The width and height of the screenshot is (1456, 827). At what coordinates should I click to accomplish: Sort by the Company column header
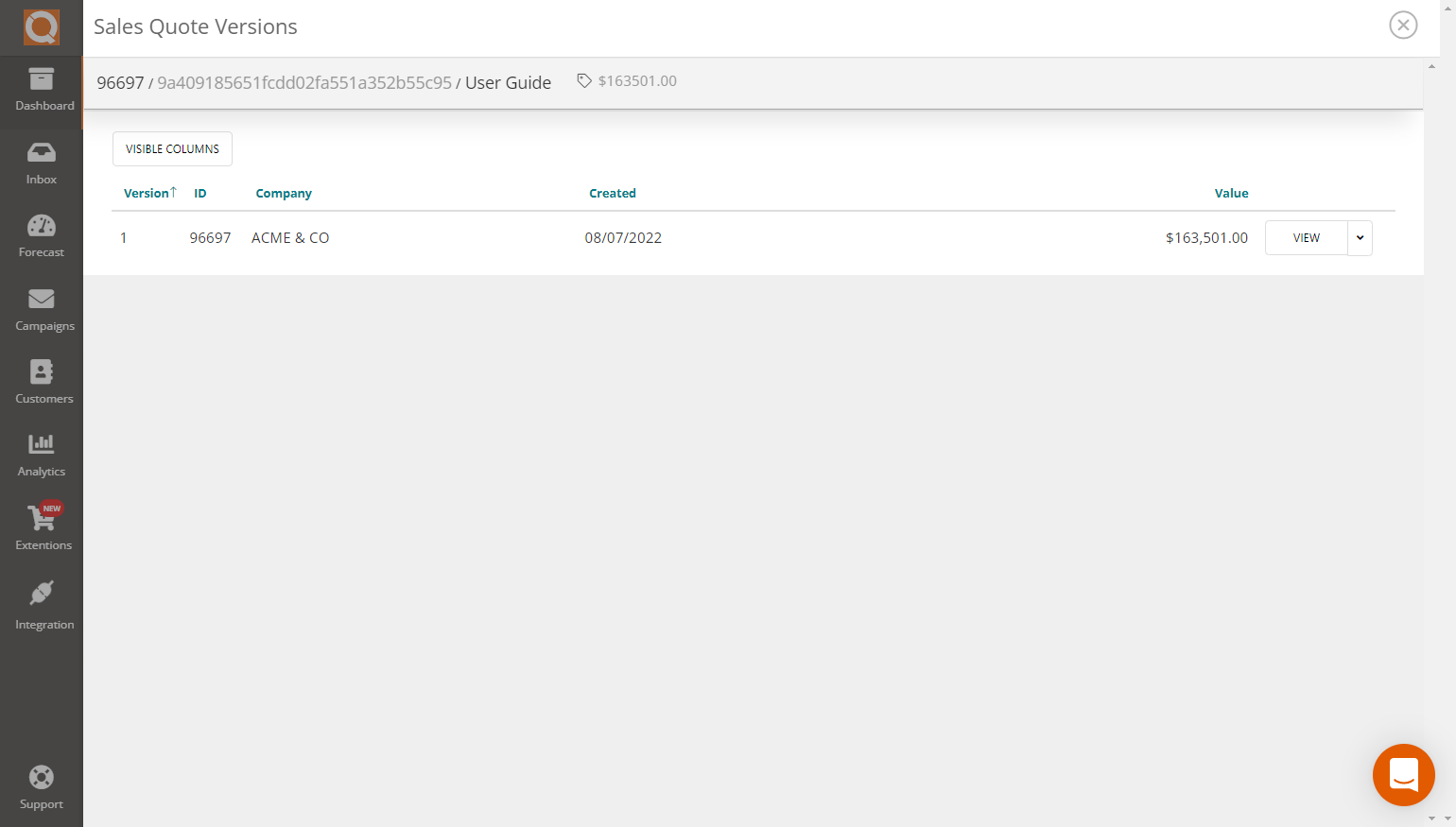pyautogui.click(x=284, y=193)
